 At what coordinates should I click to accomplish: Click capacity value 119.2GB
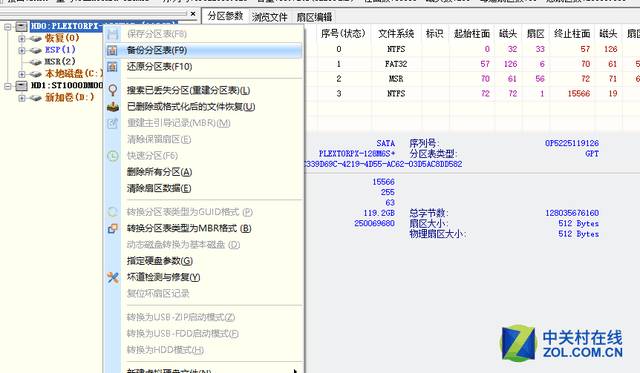379,213
